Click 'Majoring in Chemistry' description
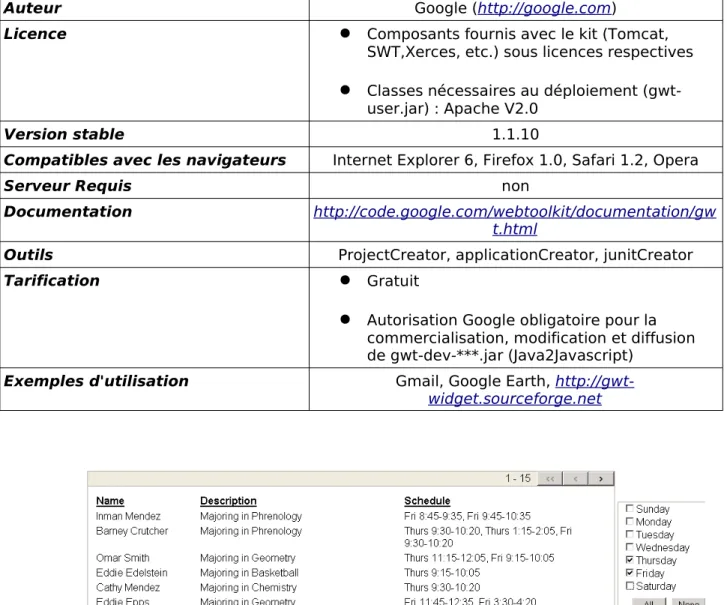Image resolution: width=727 pixels, height=605 pixels. [248, 587]
